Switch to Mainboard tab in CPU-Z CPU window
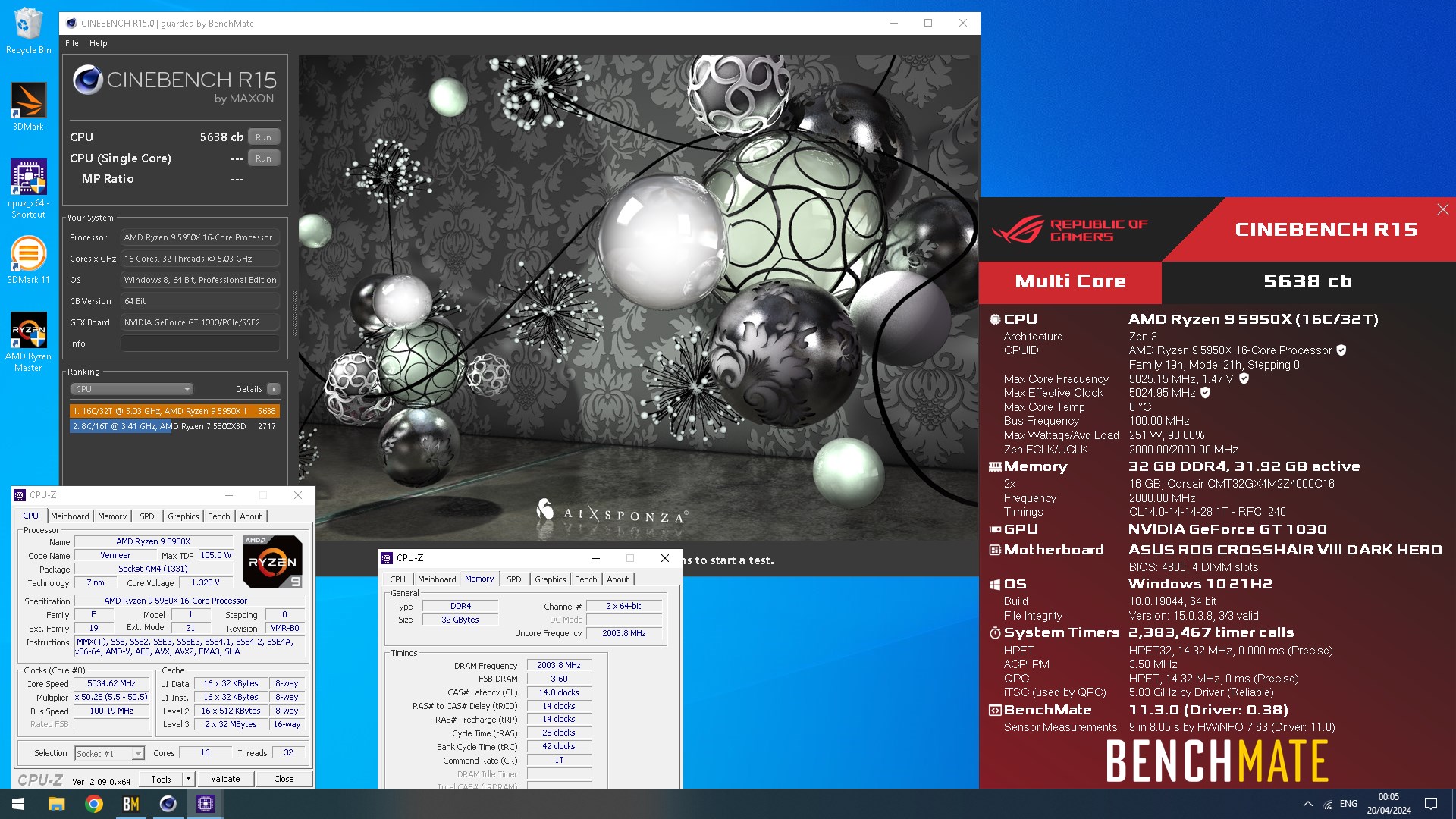 pyautogui.click(x=70, y=516)
